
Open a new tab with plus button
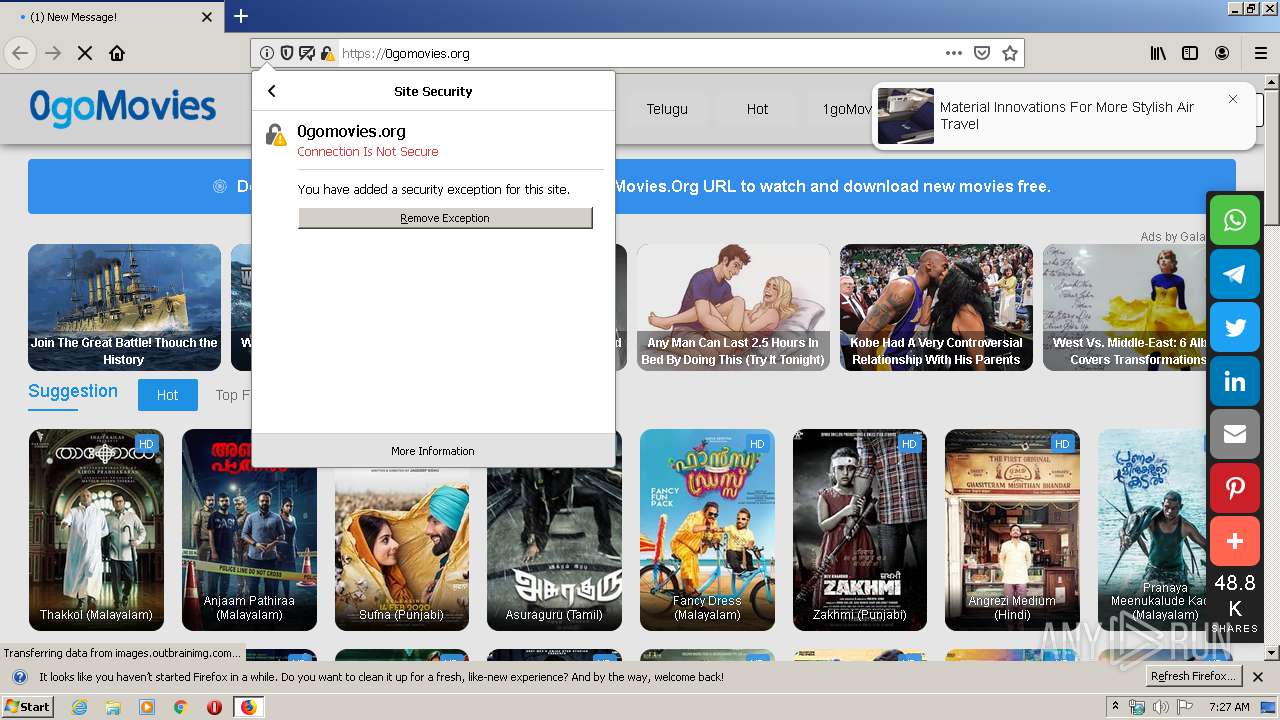click(x=241, y=16)
